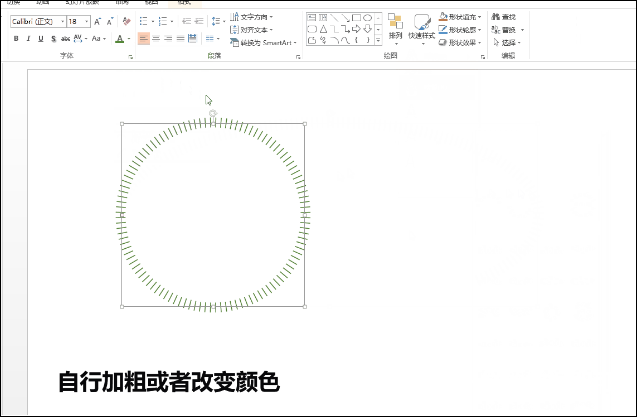This screenshot has width=637, height=417.
Task: Apply the font color A swatch
Action: [x=119, y=39]
